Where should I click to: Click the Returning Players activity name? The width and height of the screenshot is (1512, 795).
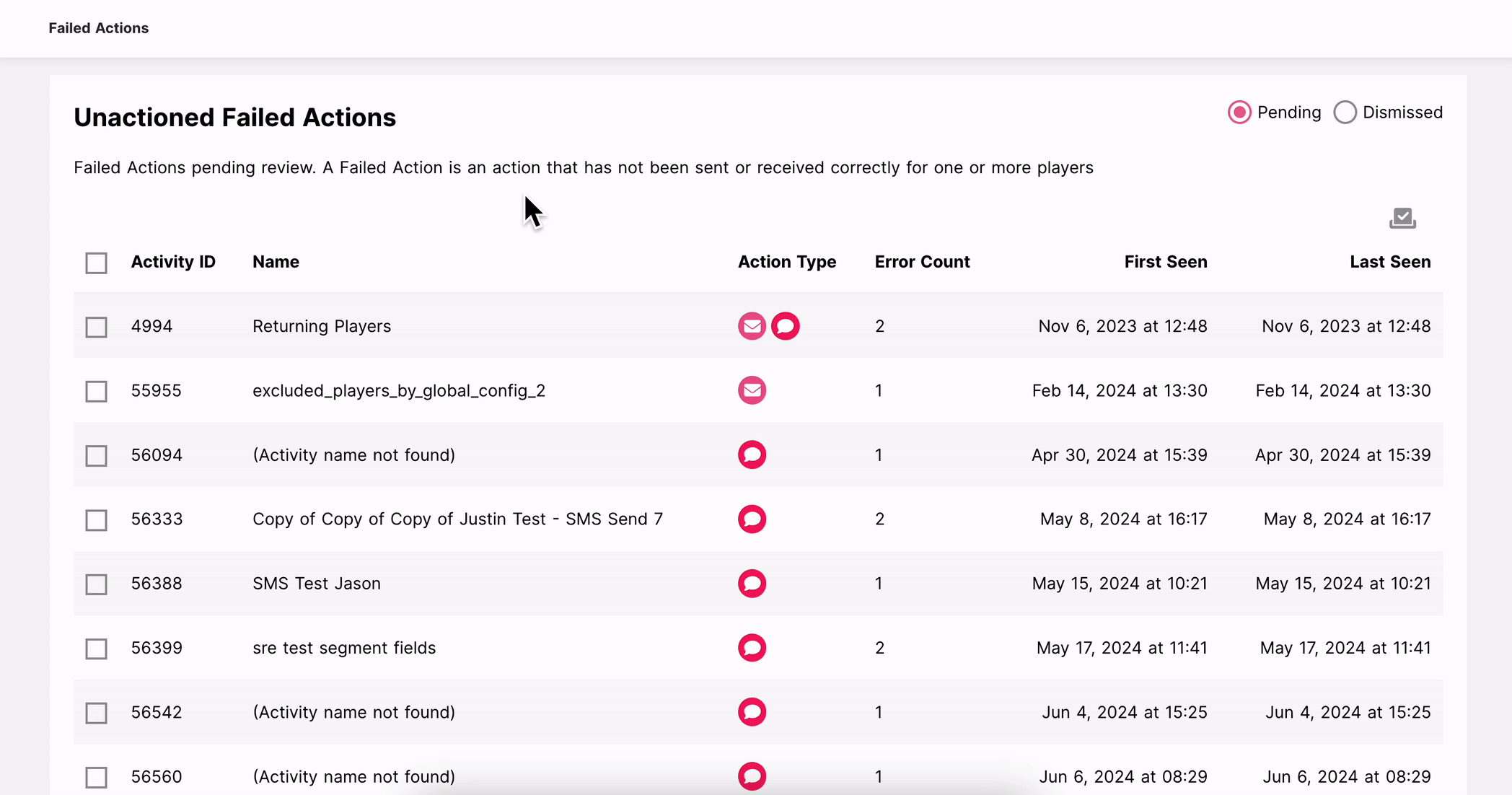point(322,326)
